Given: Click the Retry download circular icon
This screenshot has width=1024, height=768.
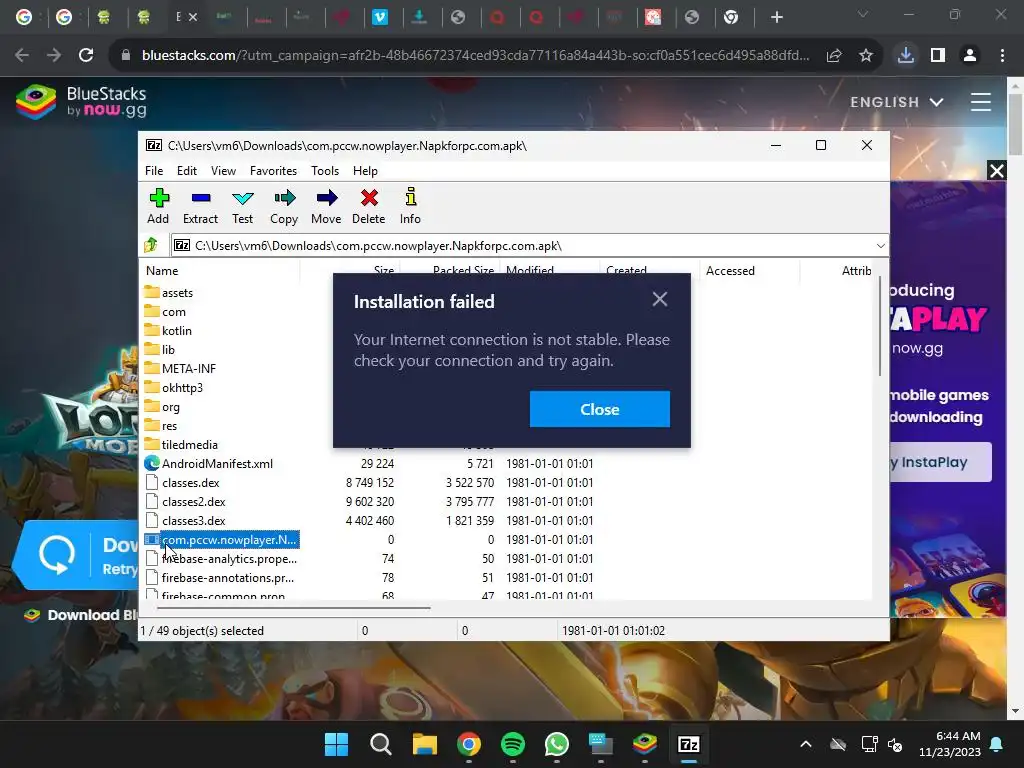Looking at the screenshot, I should tap(56, 555).
